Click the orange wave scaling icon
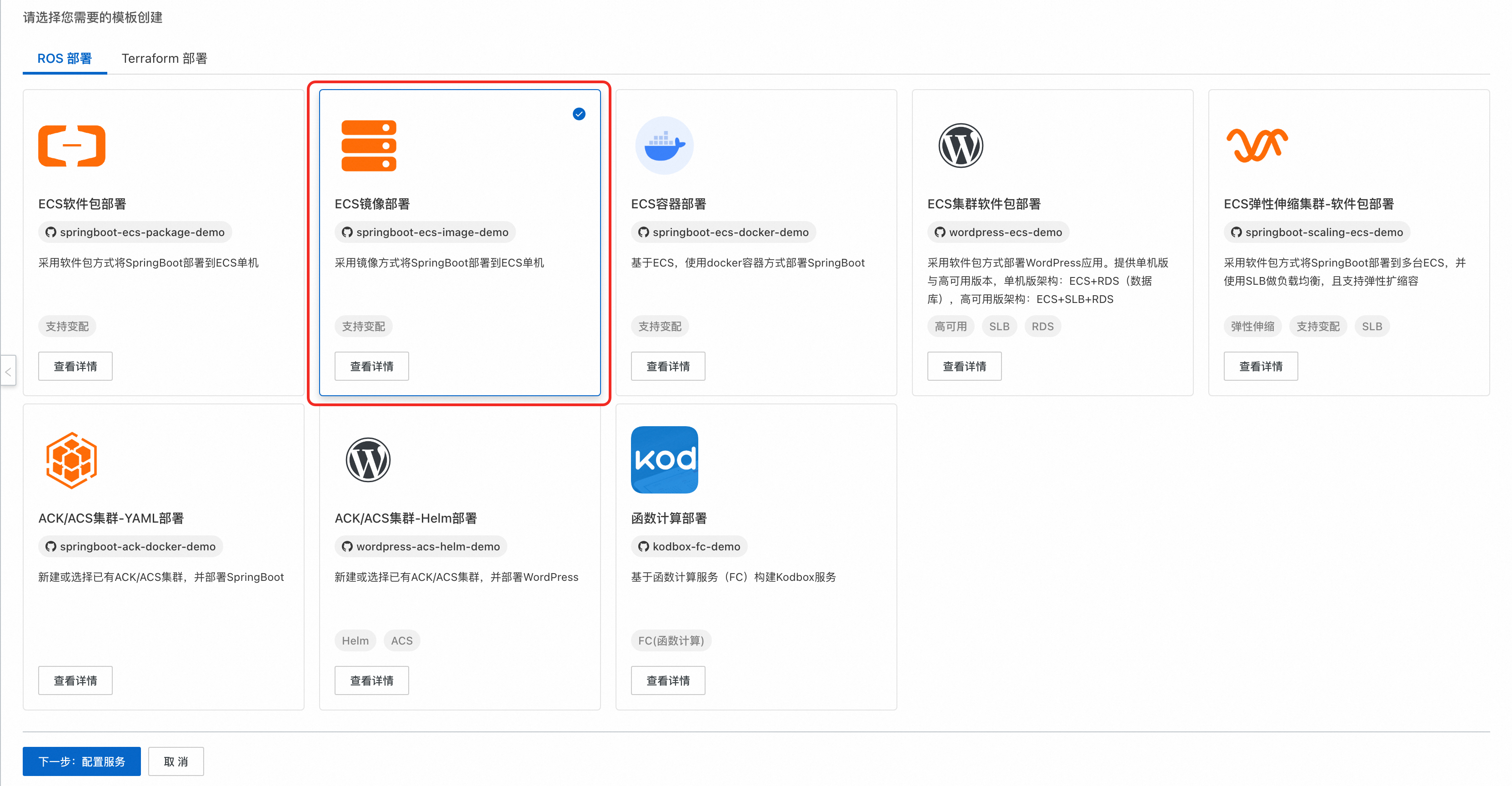This screenshot has width=1512, height=786. (1257, 145)
